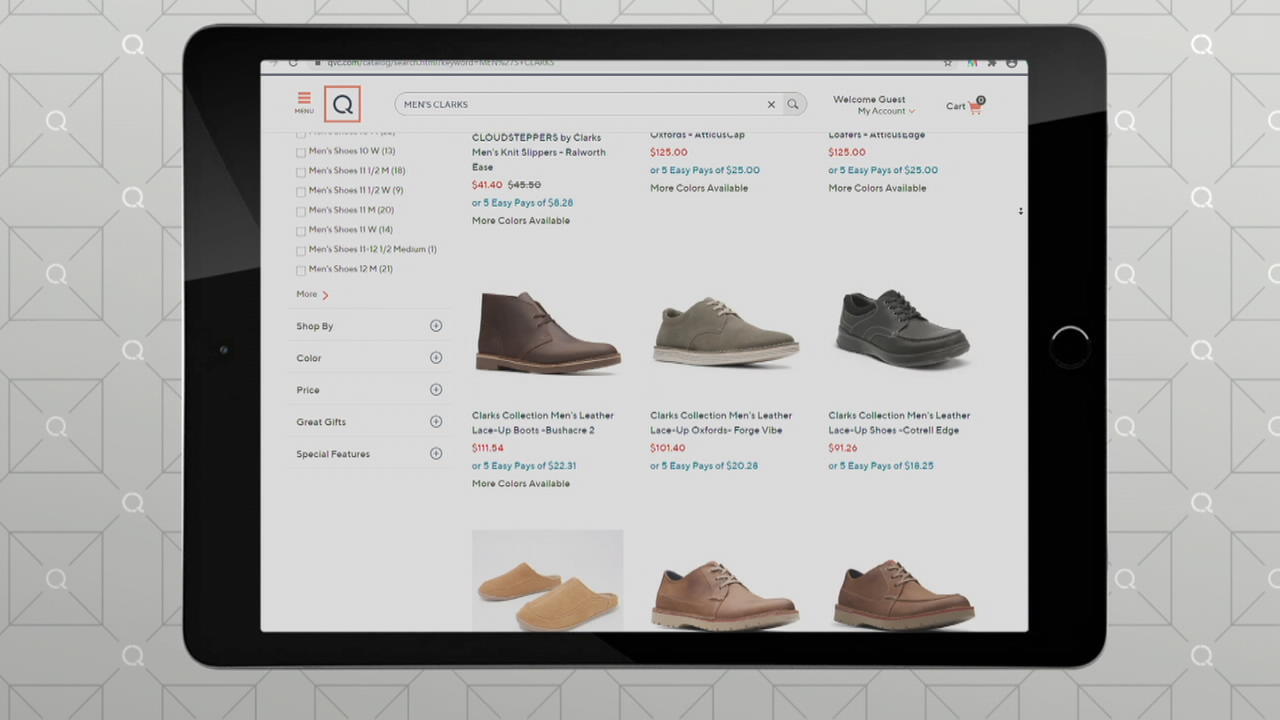Expand Special Features filter section

pos(436,454)
